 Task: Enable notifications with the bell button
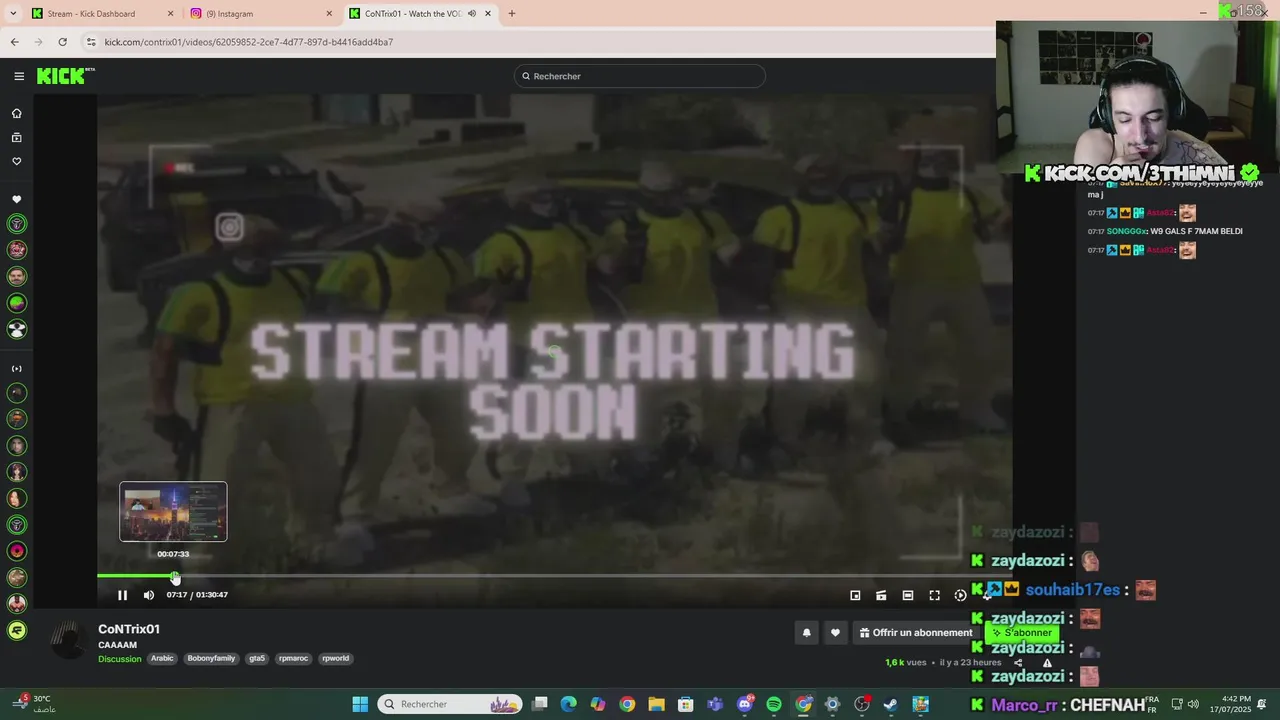(x=806, y=633)
